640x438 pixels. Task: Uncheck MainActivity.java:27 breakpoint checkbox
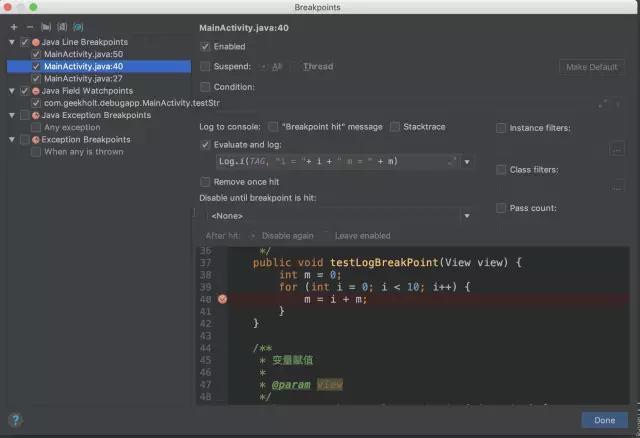pos(36,79)
